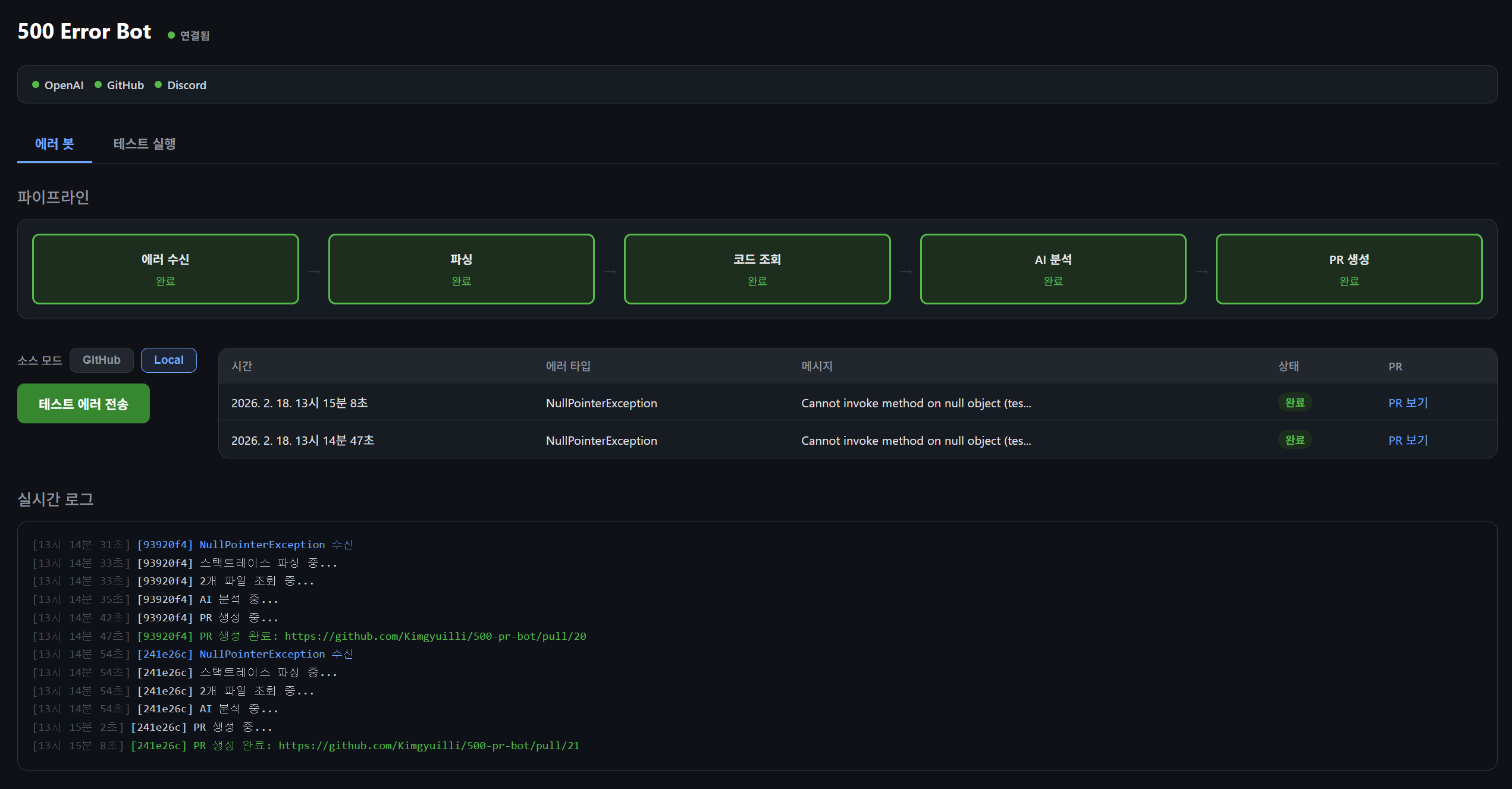The width and height of the screenshot is (1512, 789).
Task: Select the AI 분석 pipeline stage
Action: pyautogui.click(x=1053, y=269)
